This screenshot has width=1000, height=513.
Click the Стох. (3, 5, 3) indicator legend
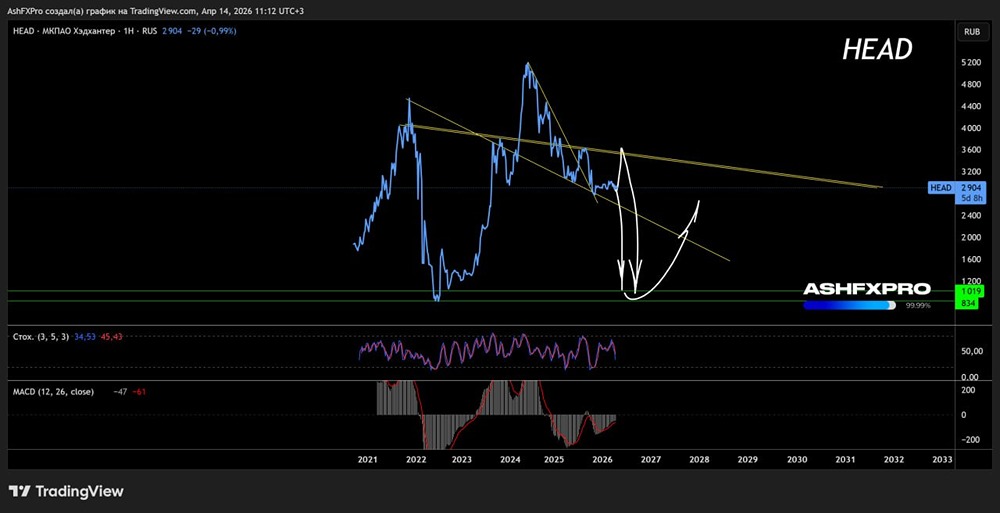[x=41, y=336]
